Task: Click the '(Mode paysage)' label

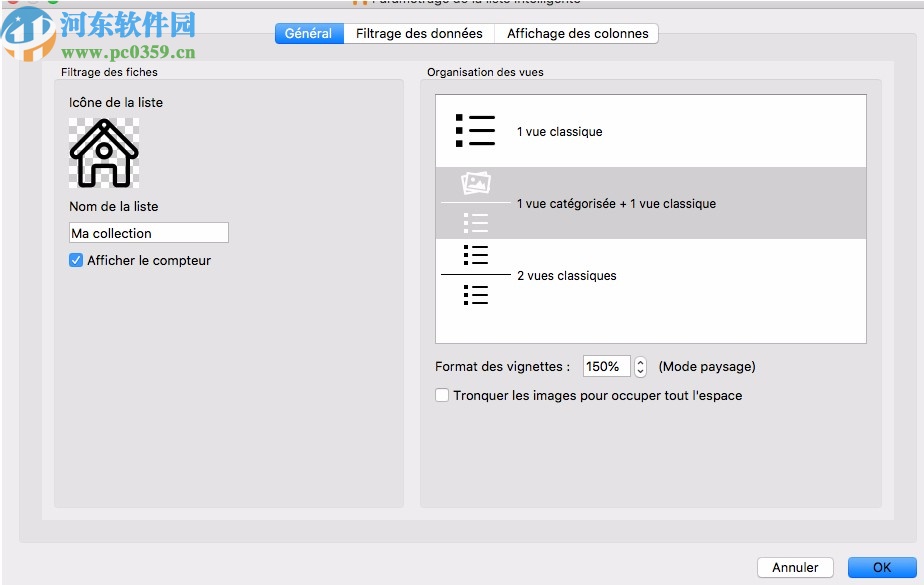Action: coord(707,366)
